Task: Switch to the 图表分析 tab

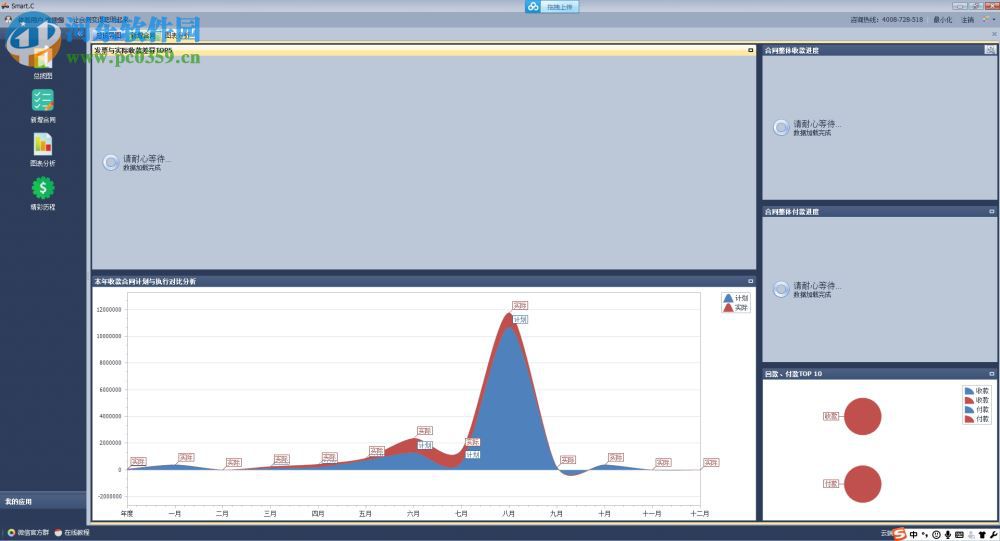Action: pyautogui.click(x=177, y=36)
